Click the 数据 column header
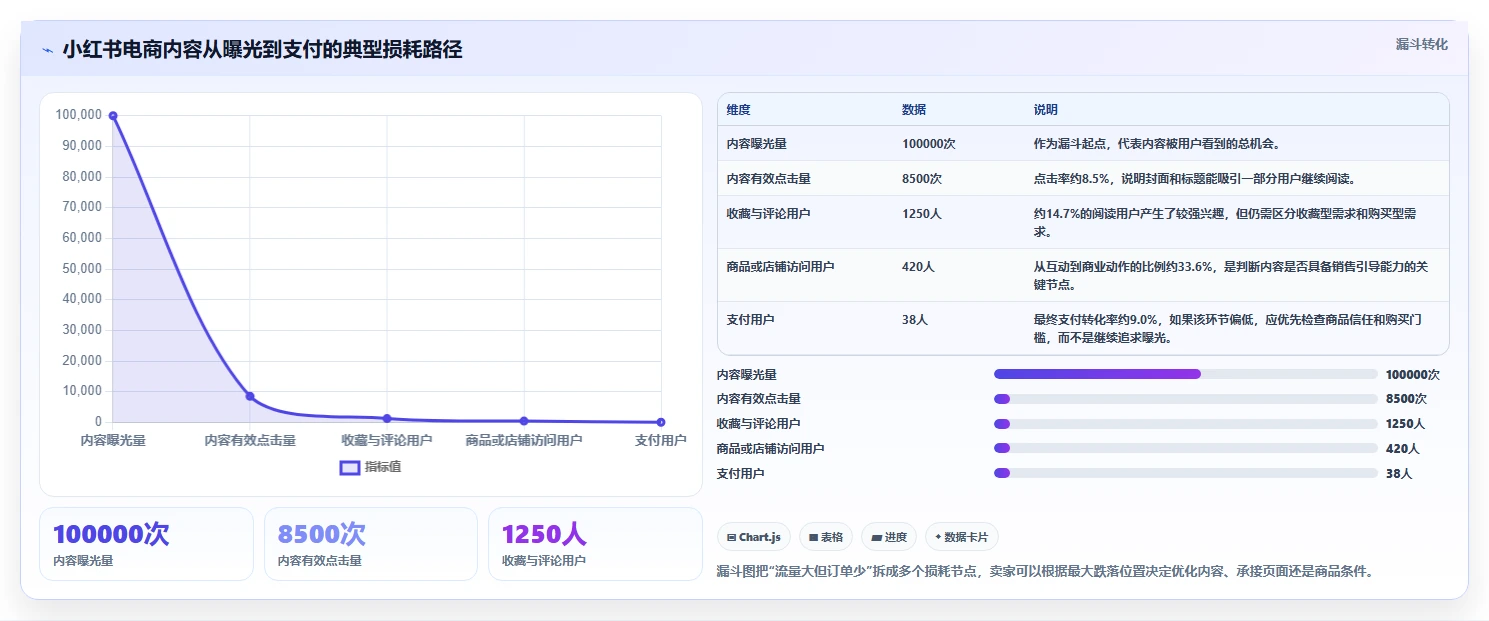This screenshot has width=1489, height=621. pyautogui.click(x=914, y=110)
